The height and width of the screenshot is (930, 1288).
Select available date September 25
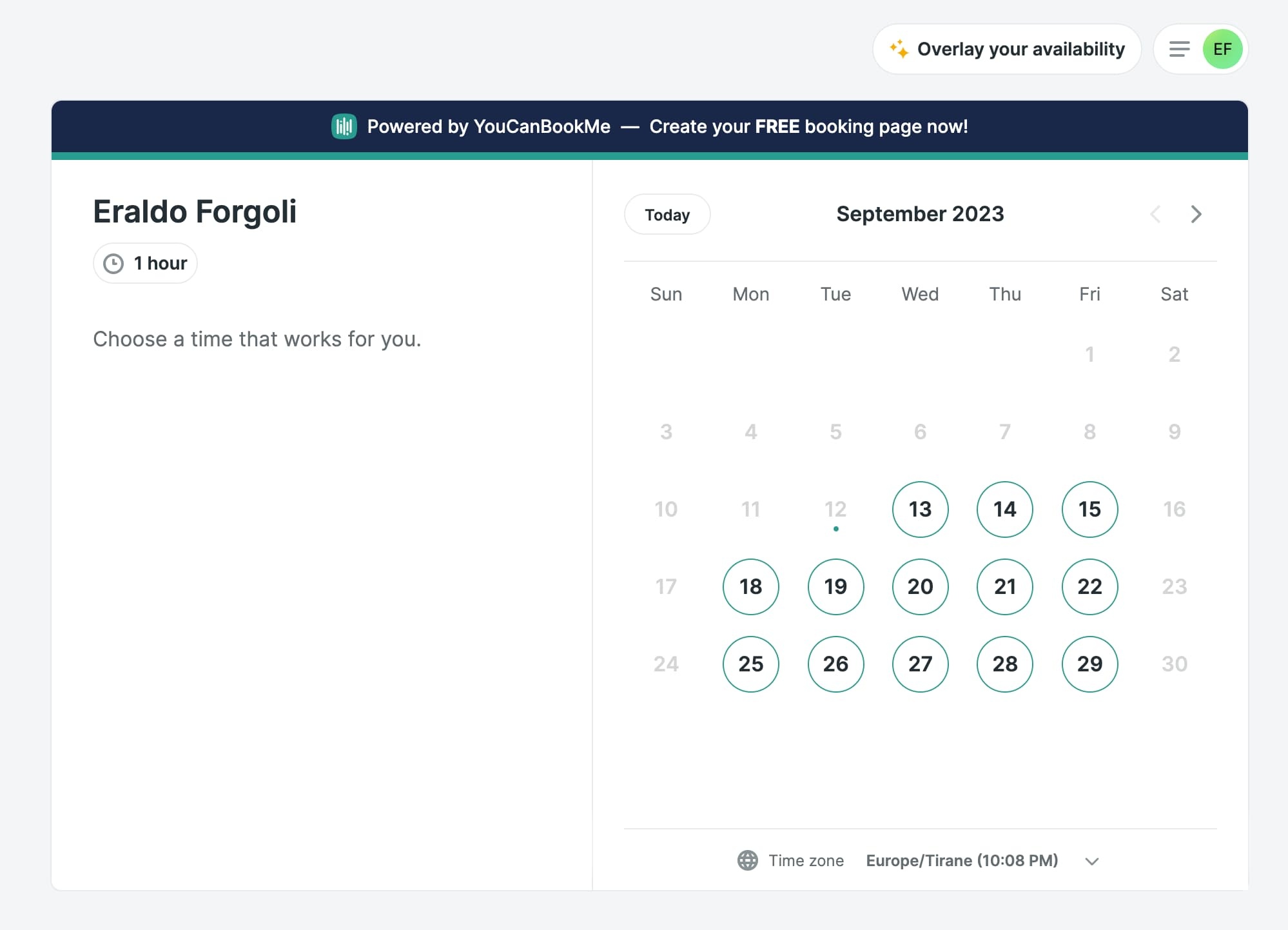click(750, 663)
